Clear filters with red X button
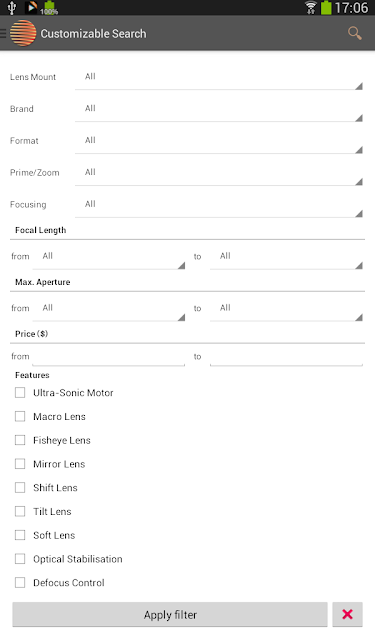375x640 pixels. tap(347, 614)
